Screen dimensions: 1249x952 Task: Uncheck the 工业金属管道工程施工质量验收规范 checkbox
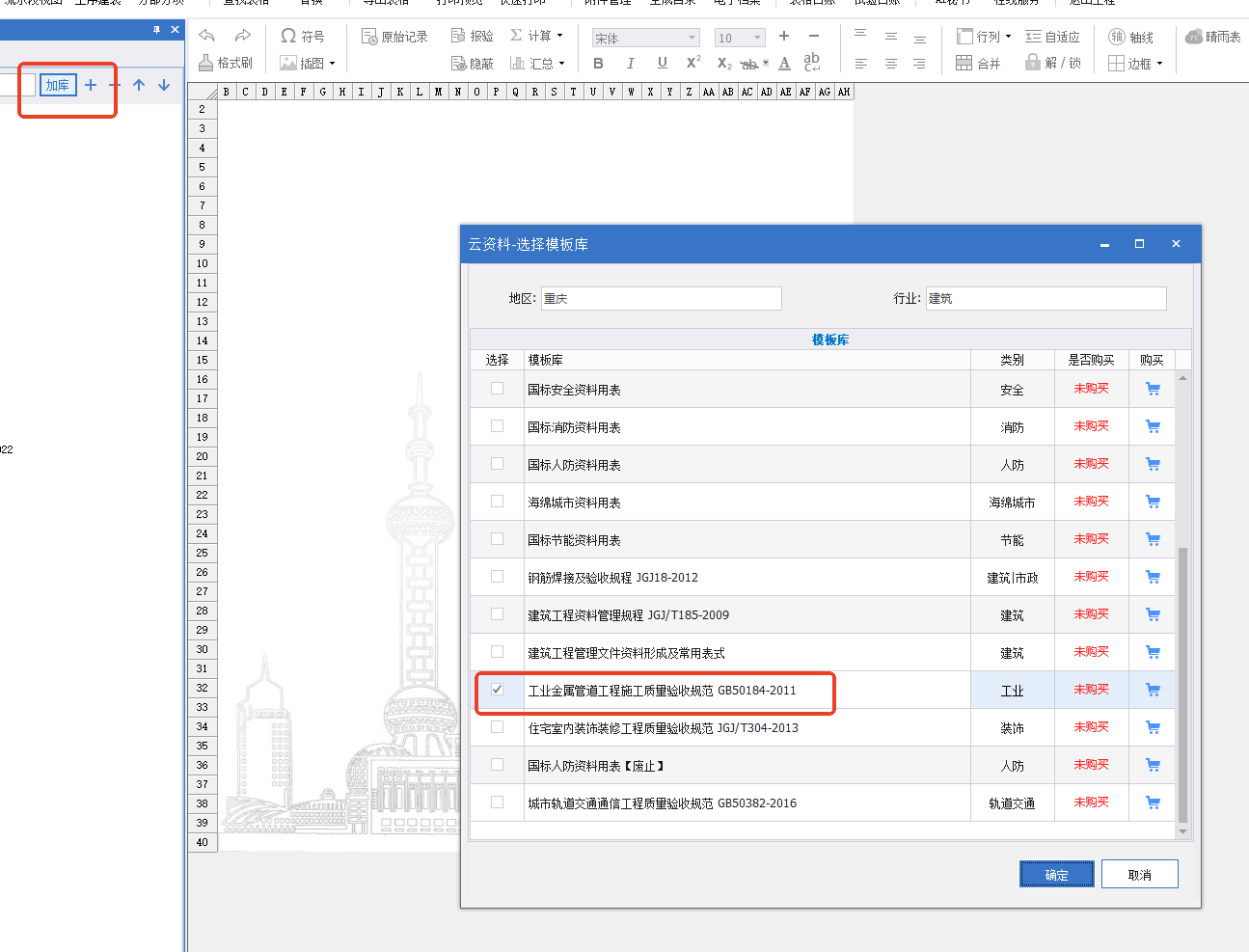click(497, 690)
